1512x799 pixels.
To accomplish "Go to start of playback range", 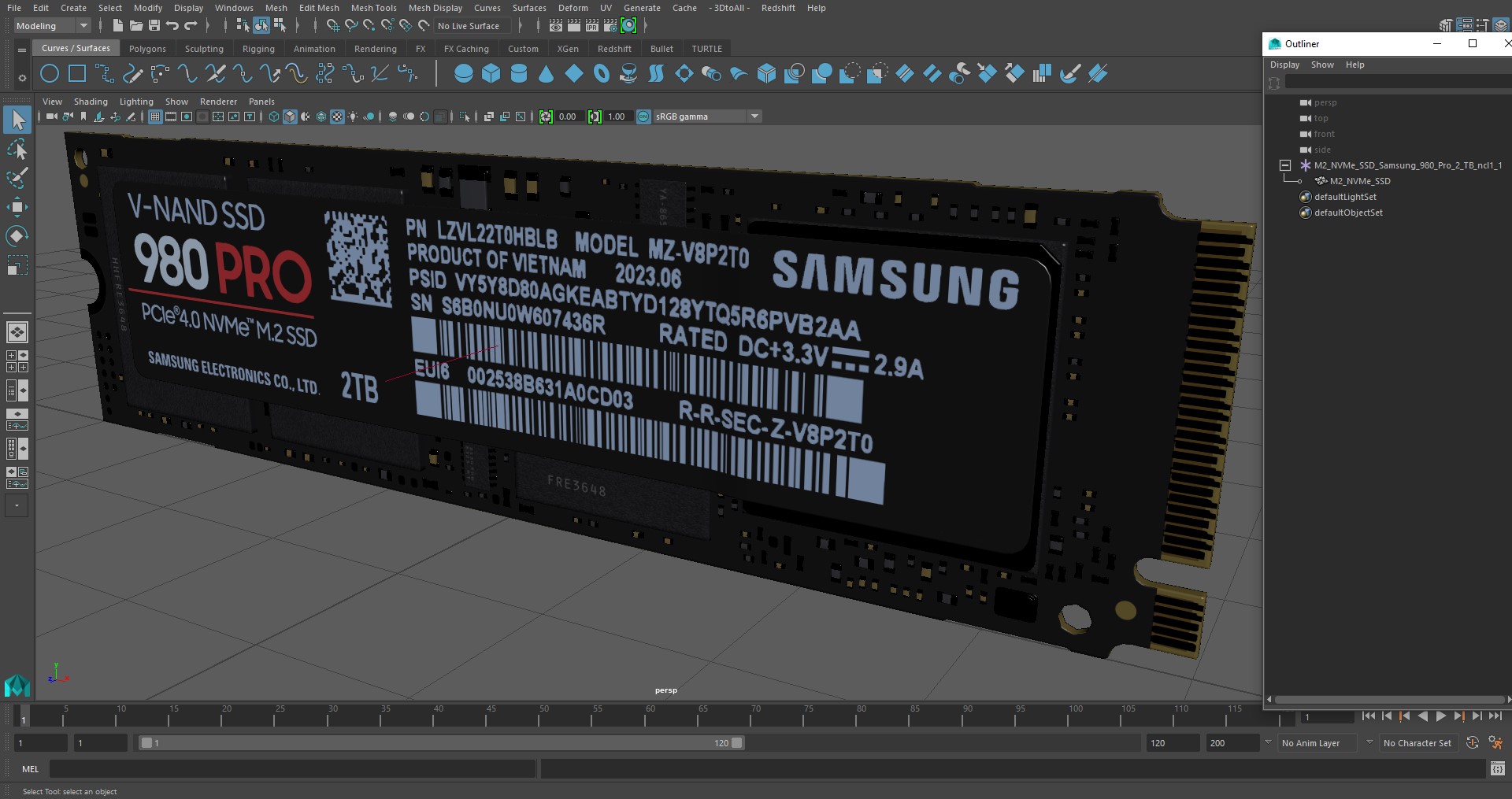I will tap(1369, 716).
